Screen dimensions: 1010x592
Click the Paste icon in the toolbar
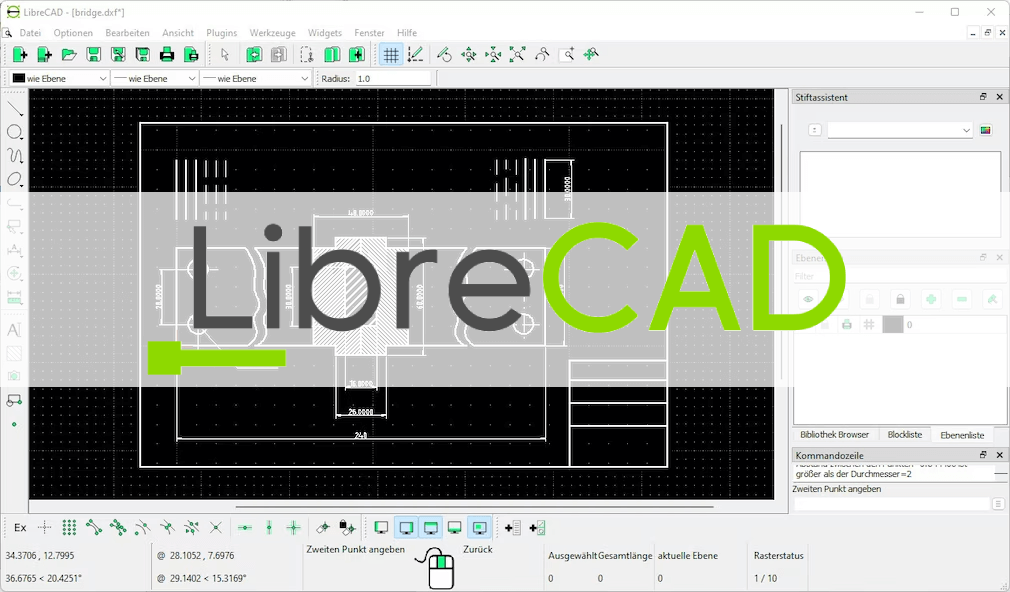pos(356,55)
